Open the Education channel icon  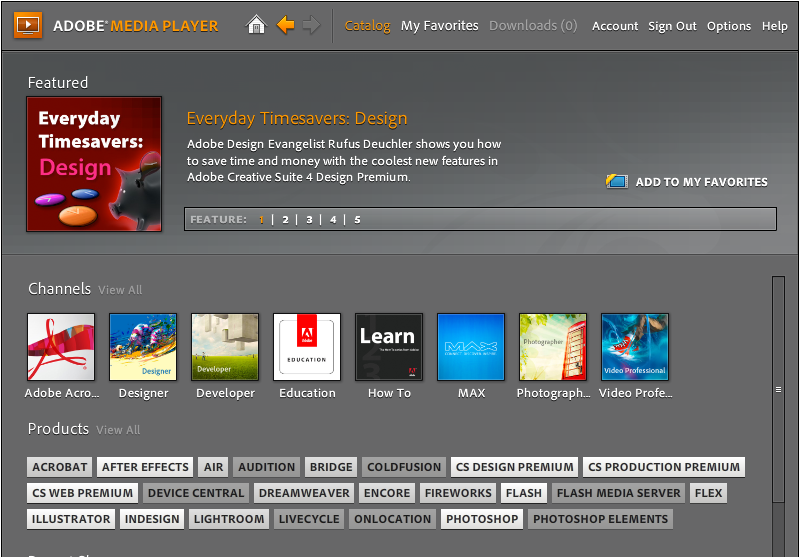pyautogui.click(x=307, y=347)
